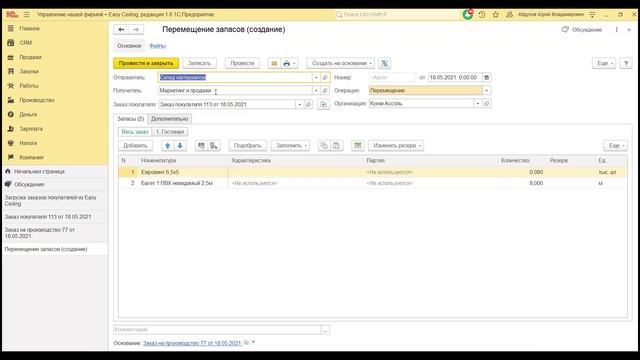640x360 pixels.
Task: Expand the Отправитель dropdown arrow
Action: 316,78
